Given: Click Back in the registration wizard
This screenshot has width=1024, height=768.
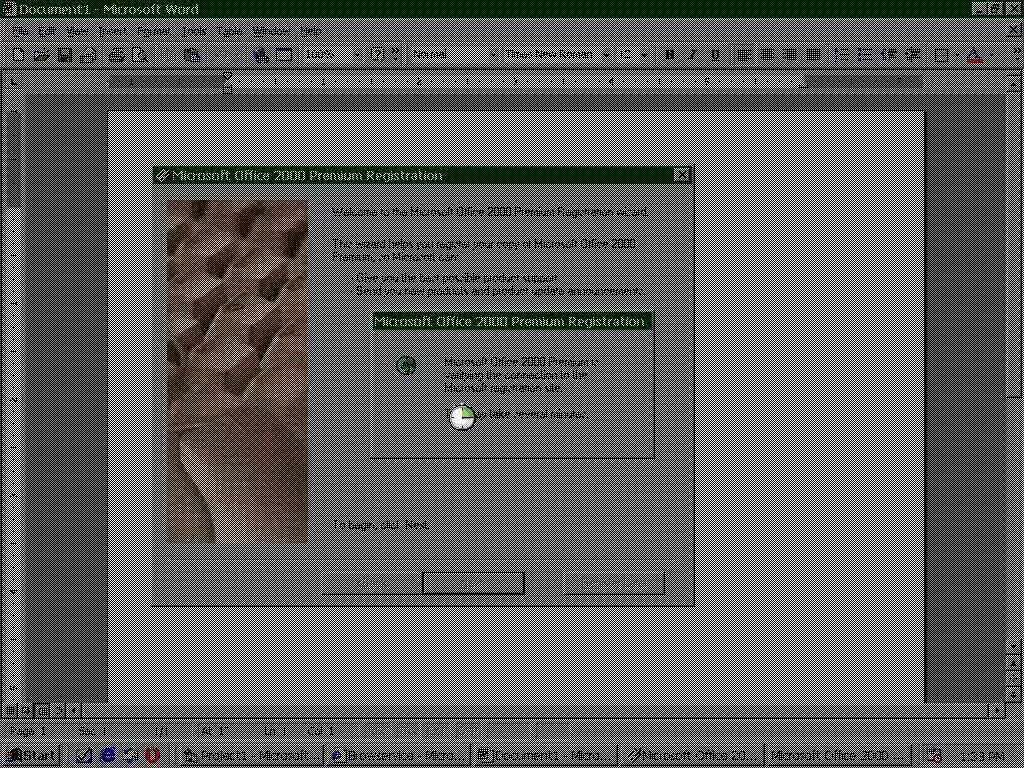Looking at the screenshot, I should (x=372, y=583).
